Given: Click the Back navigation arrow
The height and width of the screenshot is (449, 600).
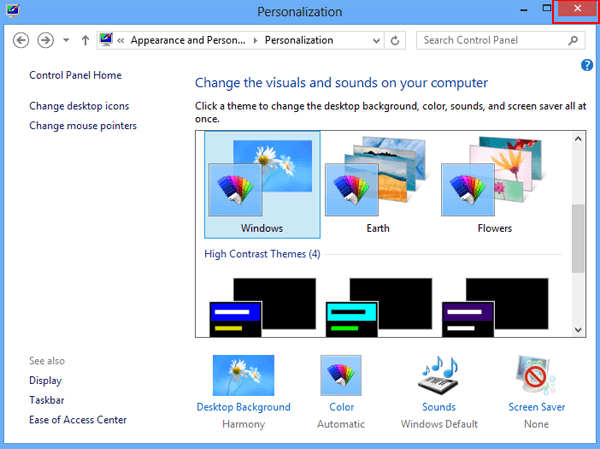Looking at the screenshot, I should point(21,40).
